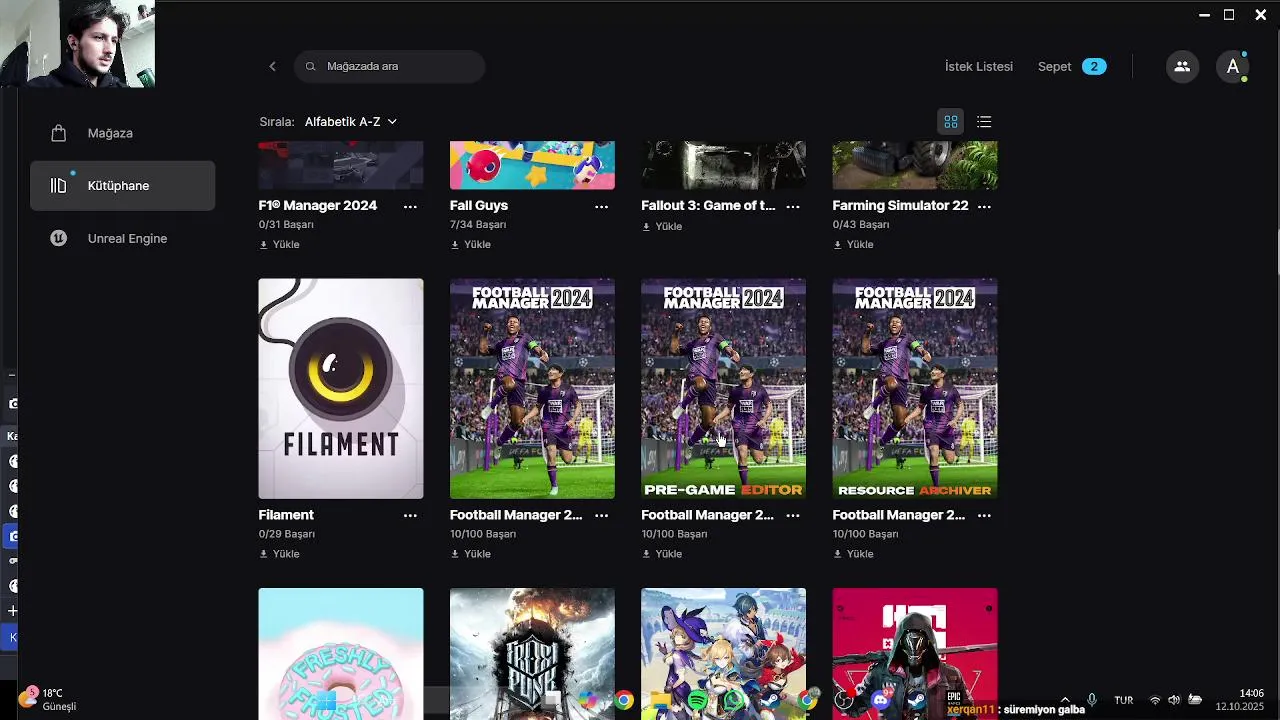Select Kütüphane in the sidebar
This screenshot has height=720, width=1280.
tap(122, 186)
